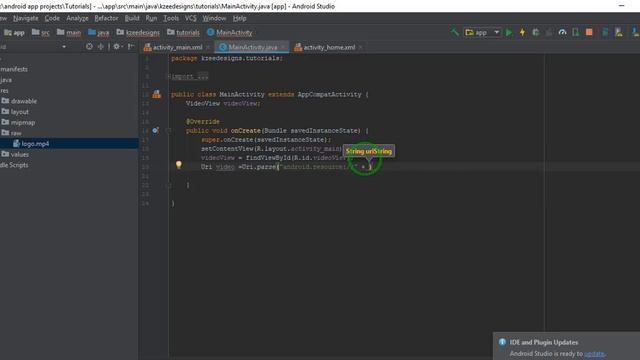
Task: Close the activity_main.xml tab
Action: pyautogui.click(x=208, y=47)
